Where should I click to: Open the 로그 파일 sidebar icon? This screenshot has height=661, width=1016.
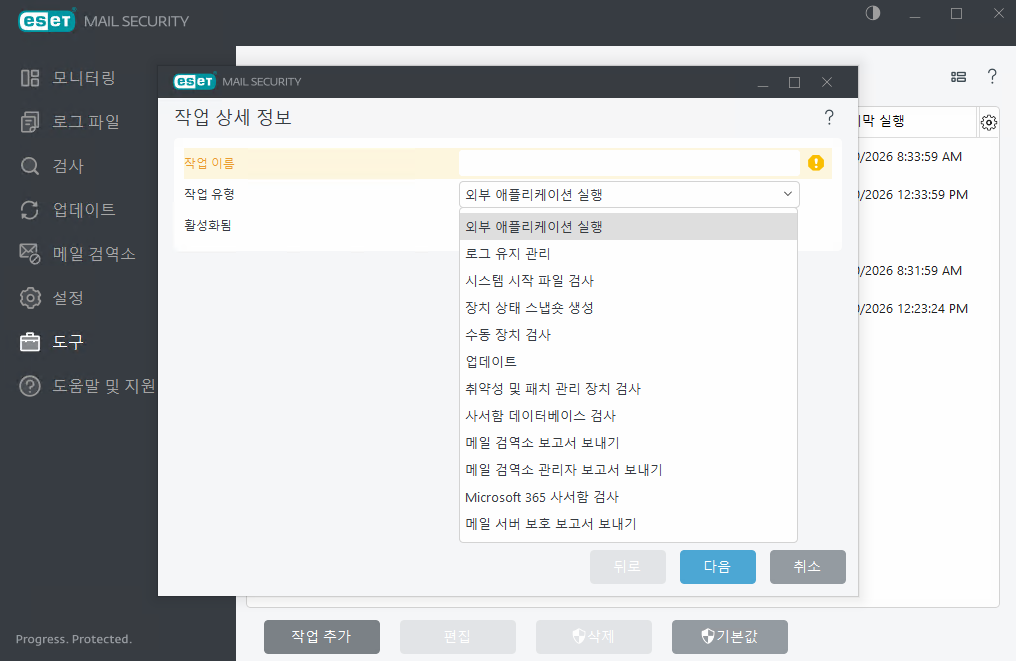30,122
